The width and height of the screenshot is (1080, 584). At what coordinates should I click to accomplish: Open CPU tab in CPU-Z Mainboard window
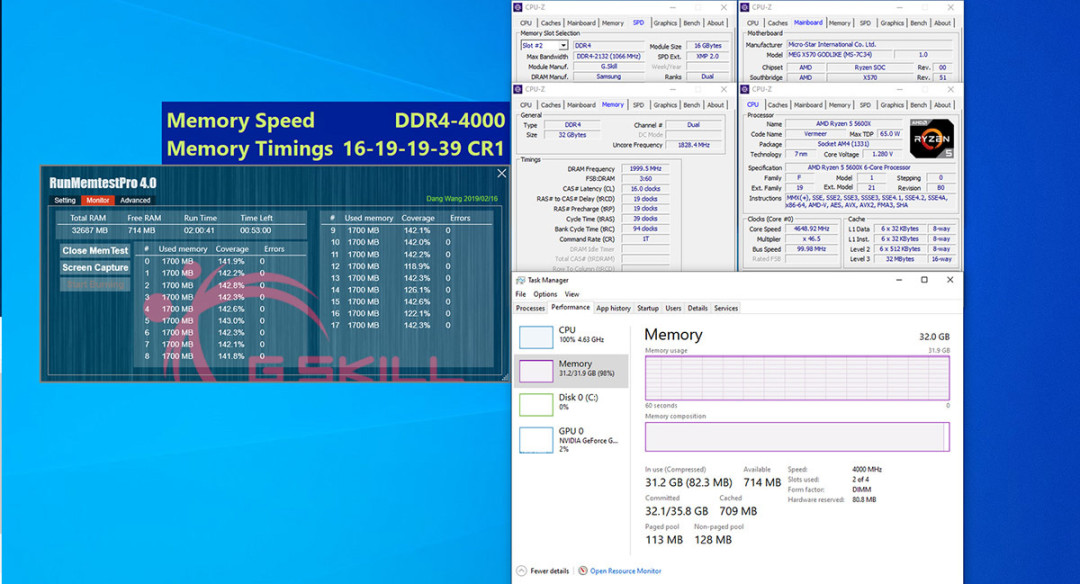753,23
